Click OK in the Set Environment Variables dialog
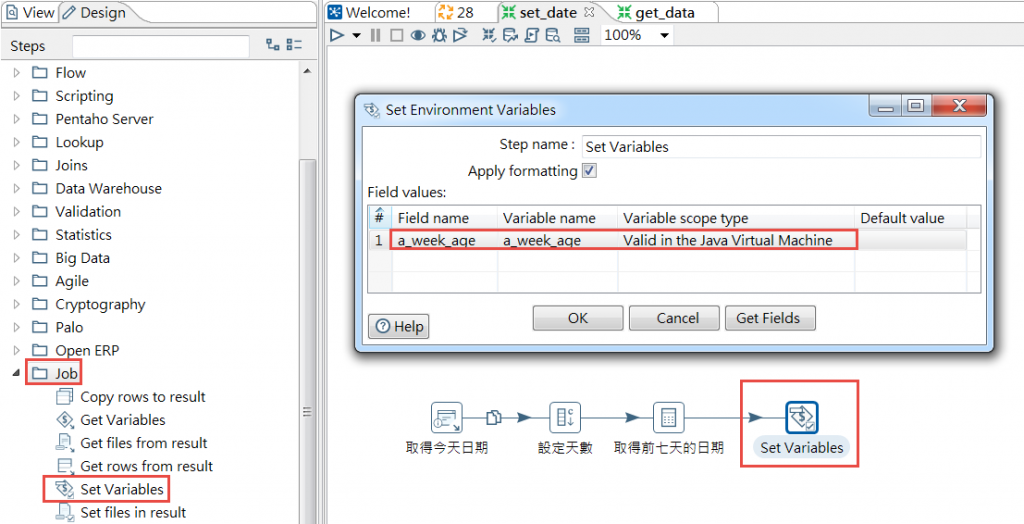 tap(578, 318)
